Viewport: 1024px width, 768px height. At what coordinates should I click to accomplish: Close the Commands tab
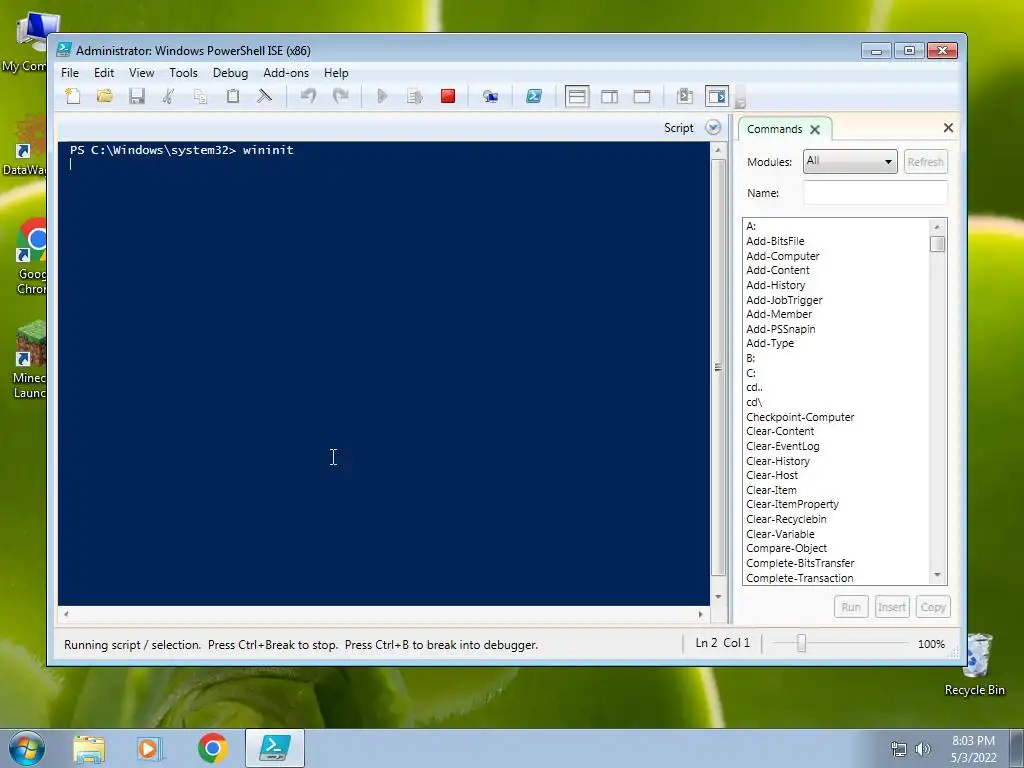[x=815, y=129]
